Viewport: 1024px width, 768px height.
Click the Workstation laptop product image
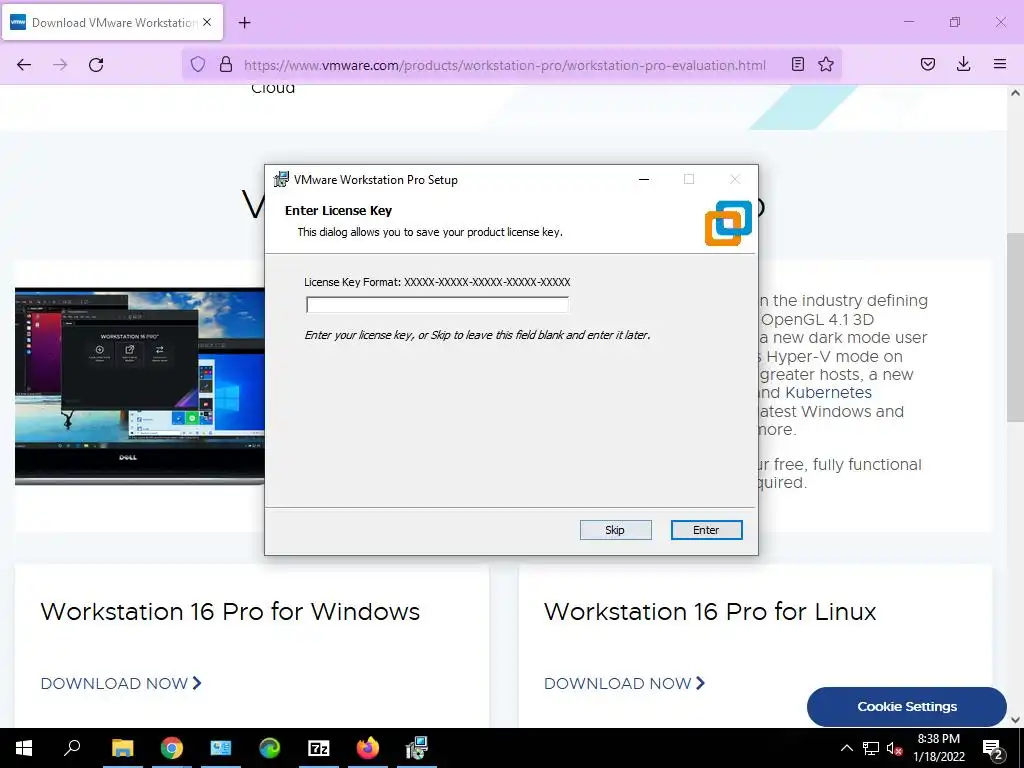[x=140, y=386]
